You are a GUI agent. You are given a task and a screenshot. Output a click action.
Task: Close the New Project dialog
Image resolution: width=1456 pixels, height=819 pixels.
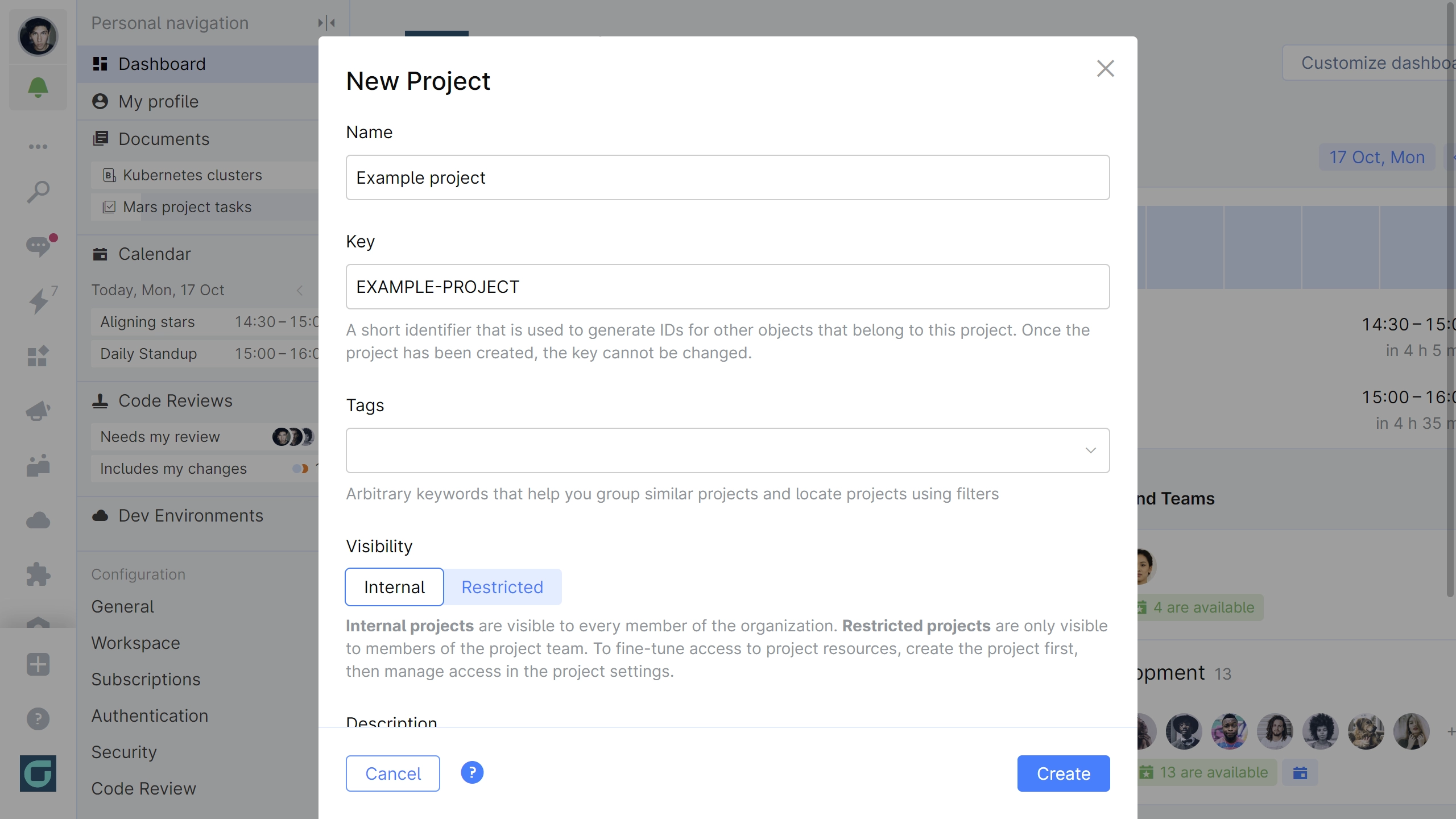click(x=1106, y=68)
